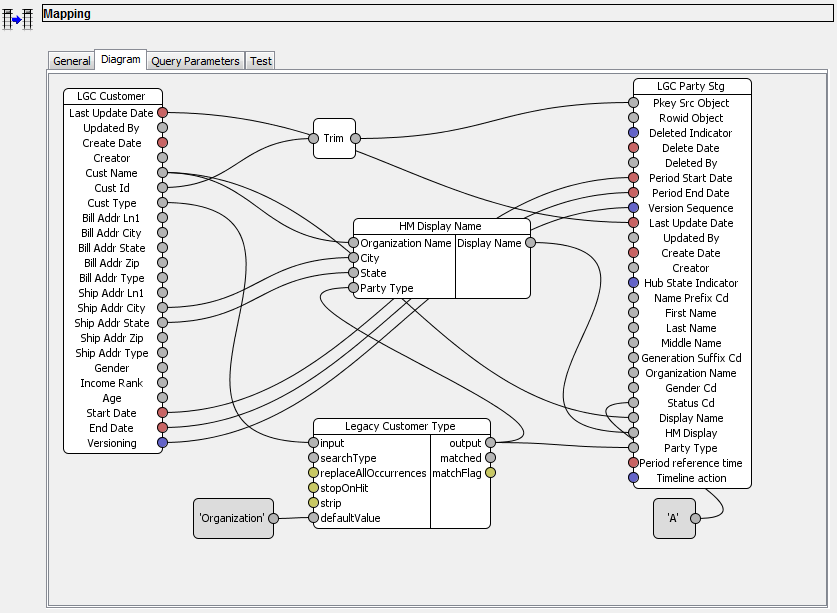Switch to the Query Parameters tab
The image size is (837, 613).
(x=196, y=60)
